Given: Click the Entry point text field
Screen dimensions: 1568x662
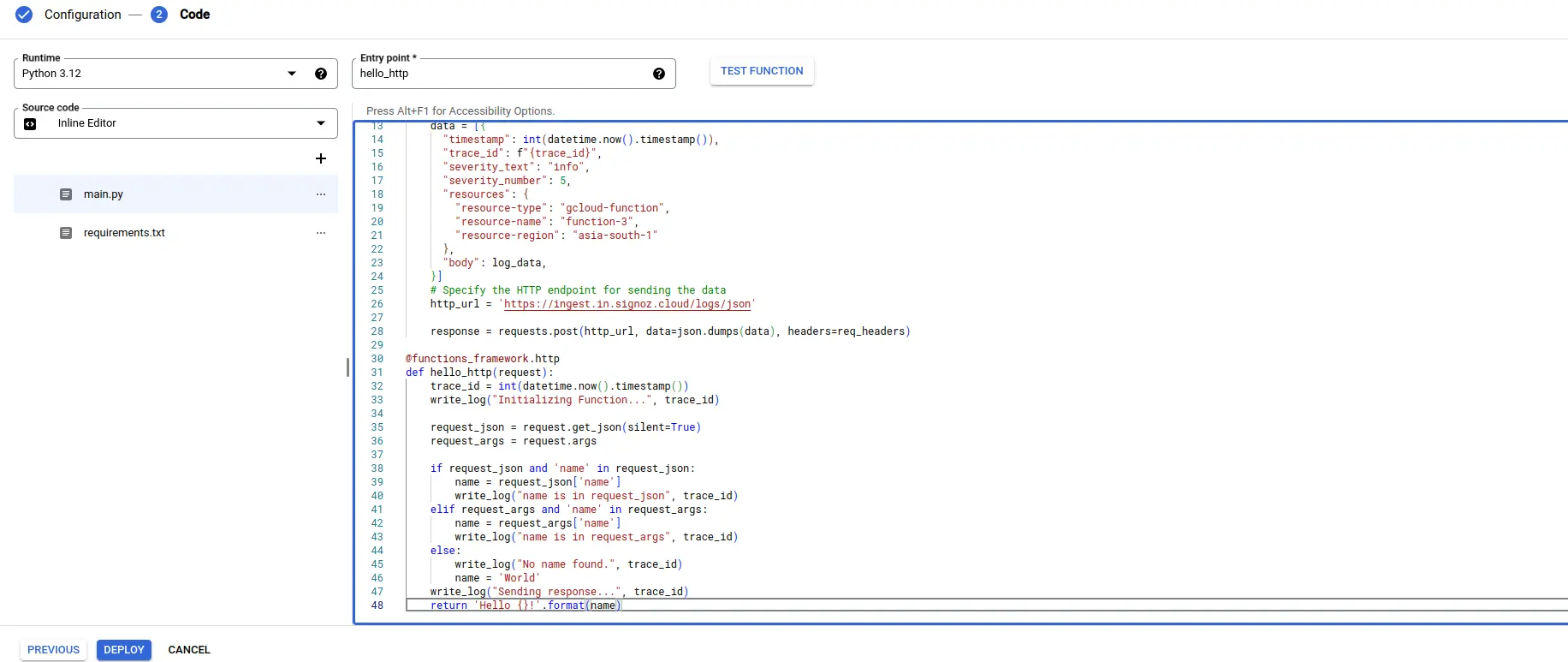Looking at the screenshot, I should click(x=501, y=74).
